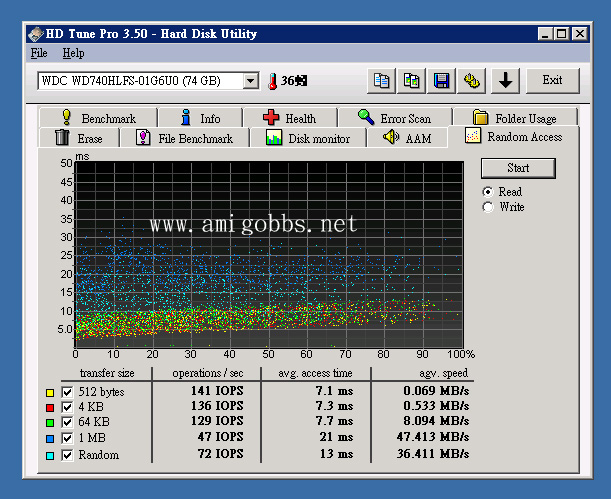Viewport: 611px width, 499px height.
Task: Click the Exit button
Action: point(552,80)
